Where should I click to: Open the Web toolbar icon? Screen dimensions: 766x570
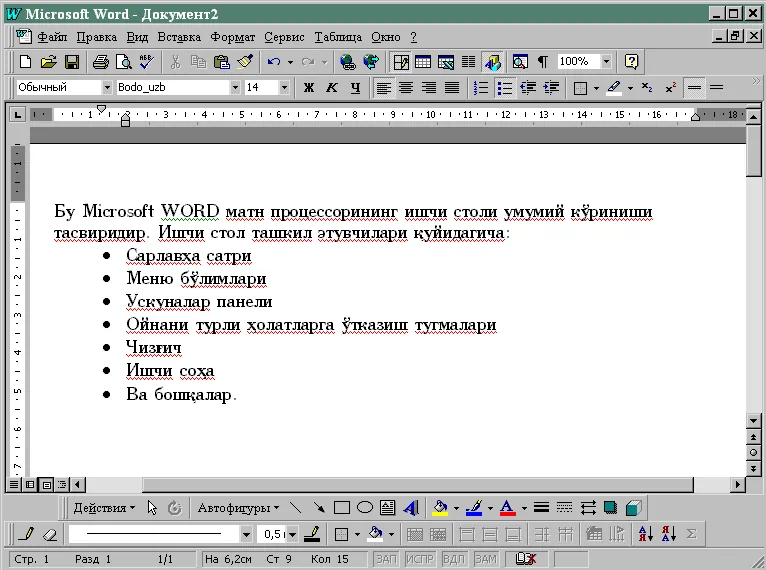click(371, 62)
